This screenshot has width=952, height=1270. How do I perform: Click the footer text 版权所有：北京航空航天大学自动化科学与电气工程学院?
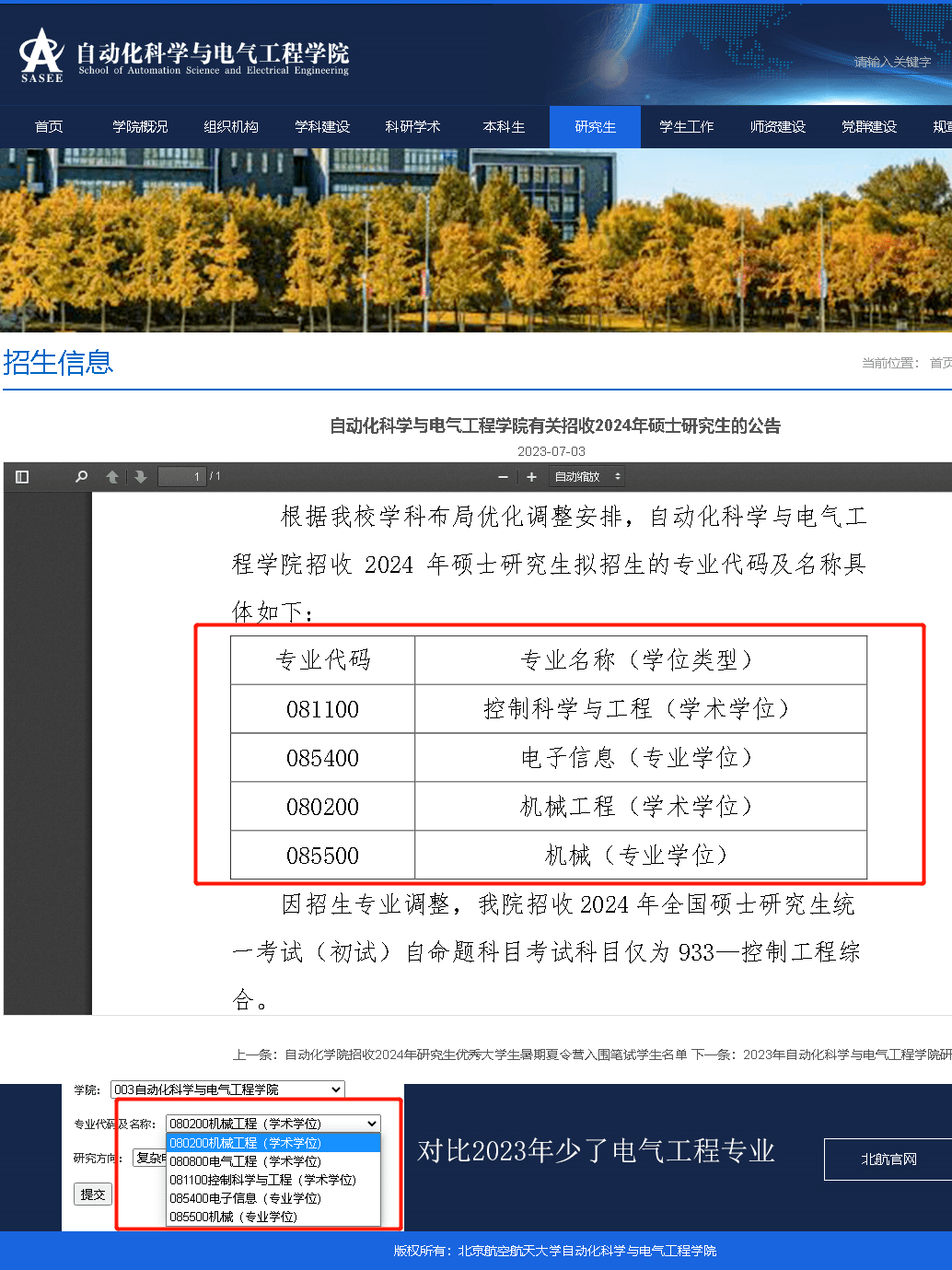tap(555, 1251)
